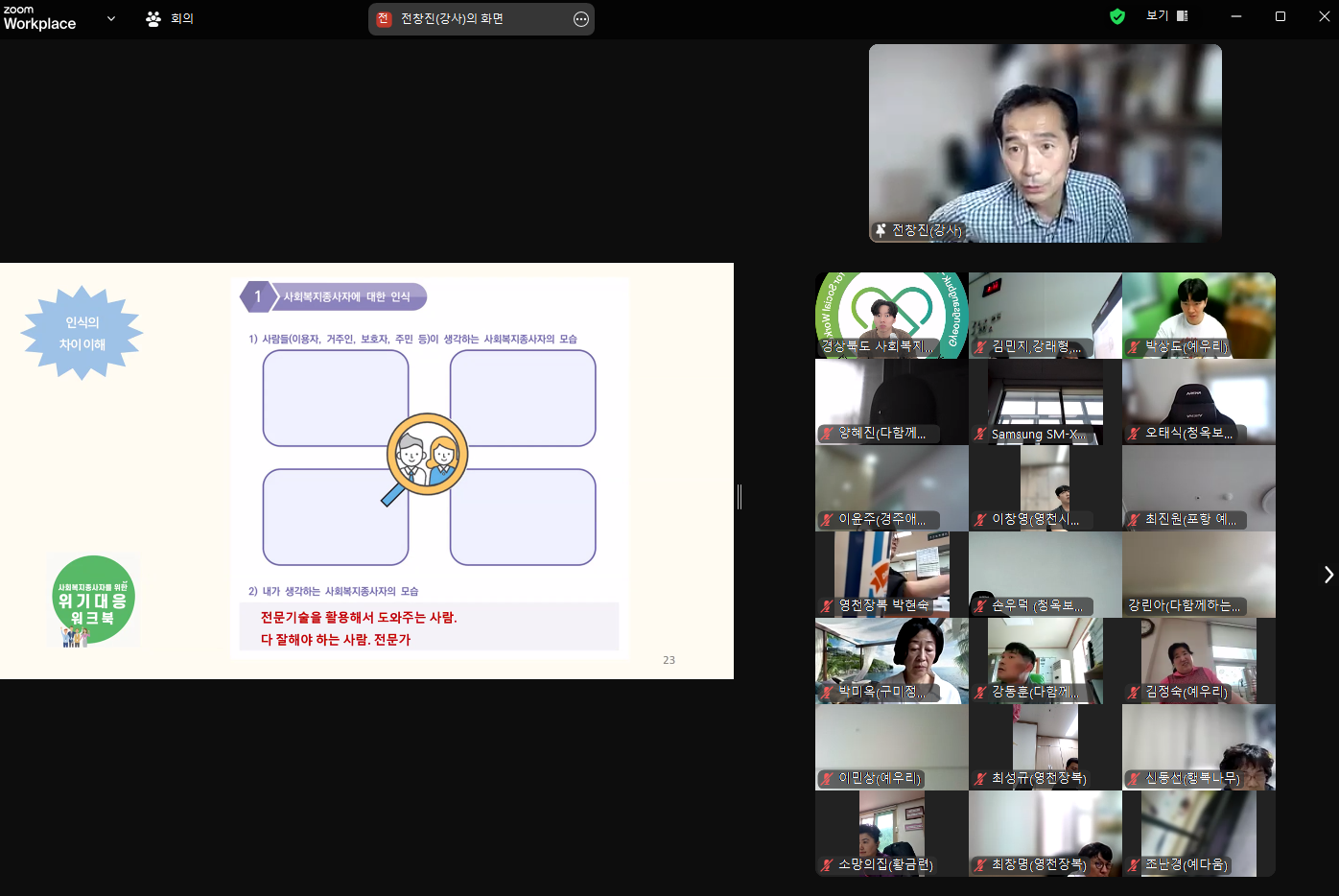
Task: Click the divider handle between share and gallery
Action: coord(740,497)
